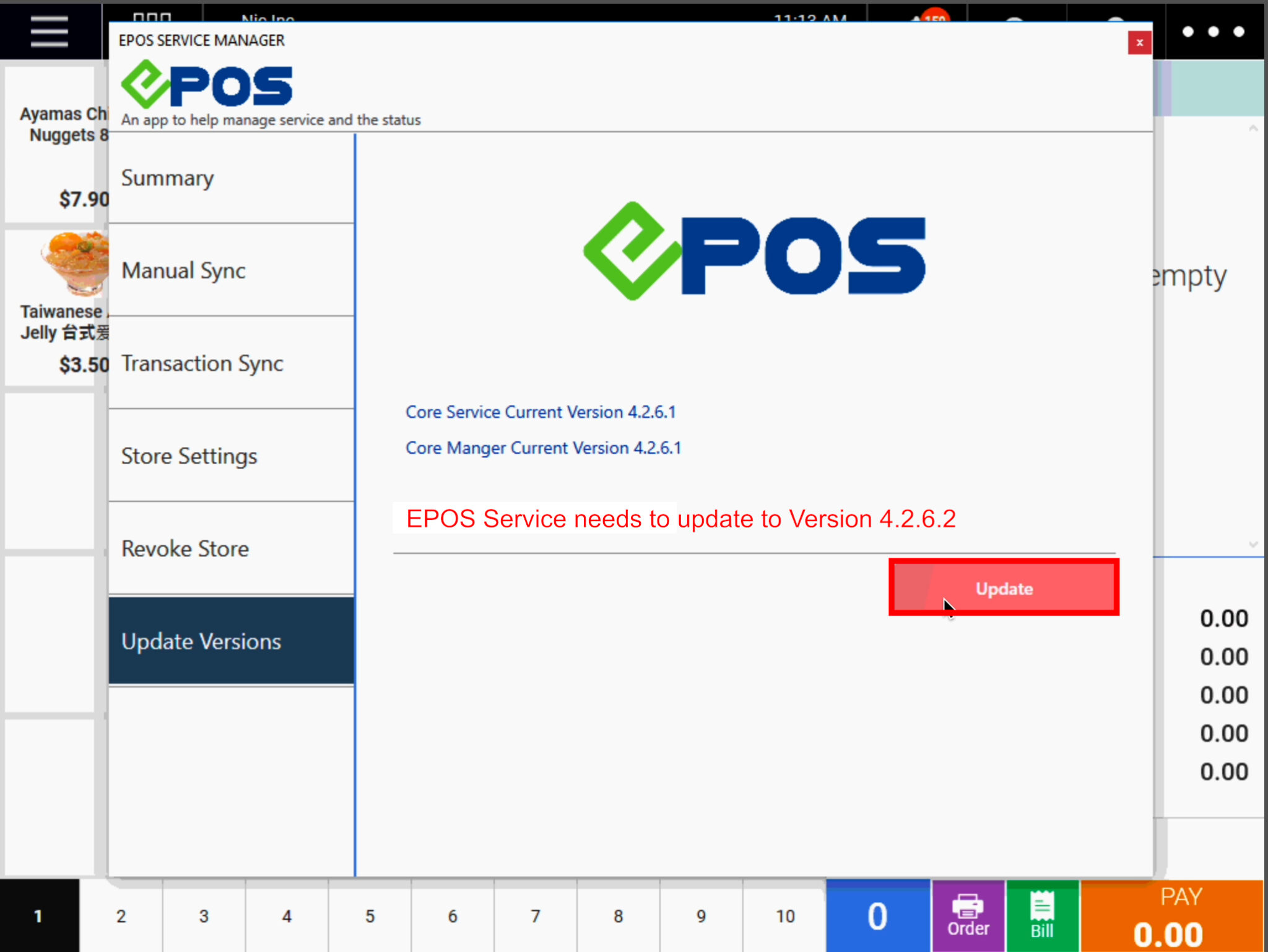Click the ePOS logo in the dialog header
This screenshot has height=952, width=1268.
pyautogui.click(x=207, y=84)
